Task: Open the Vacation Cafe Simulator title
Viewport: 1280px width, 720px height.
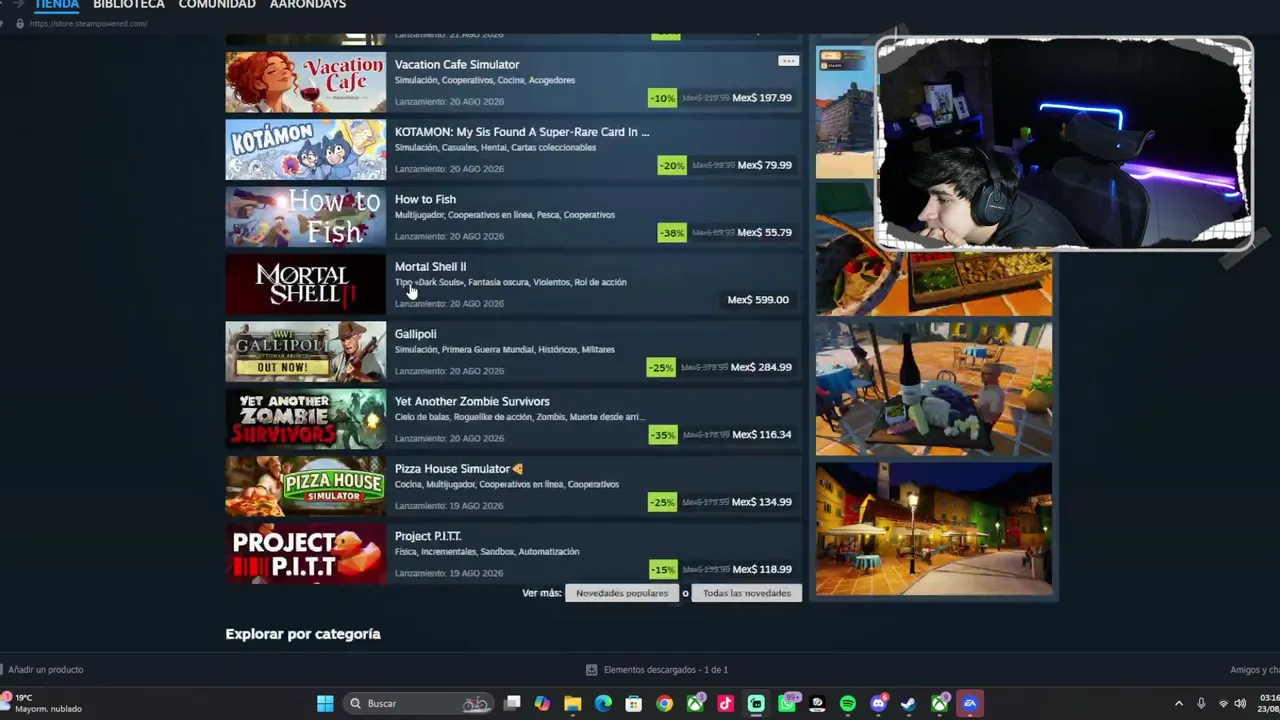Action: click(x=457, y=65)
